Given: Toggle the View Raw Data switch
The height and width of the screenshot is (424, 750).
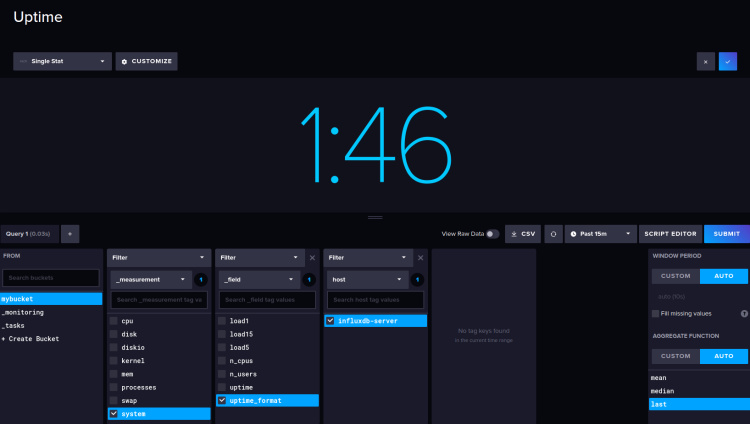Looking at the screenshot, I should (x=492, y=234).
